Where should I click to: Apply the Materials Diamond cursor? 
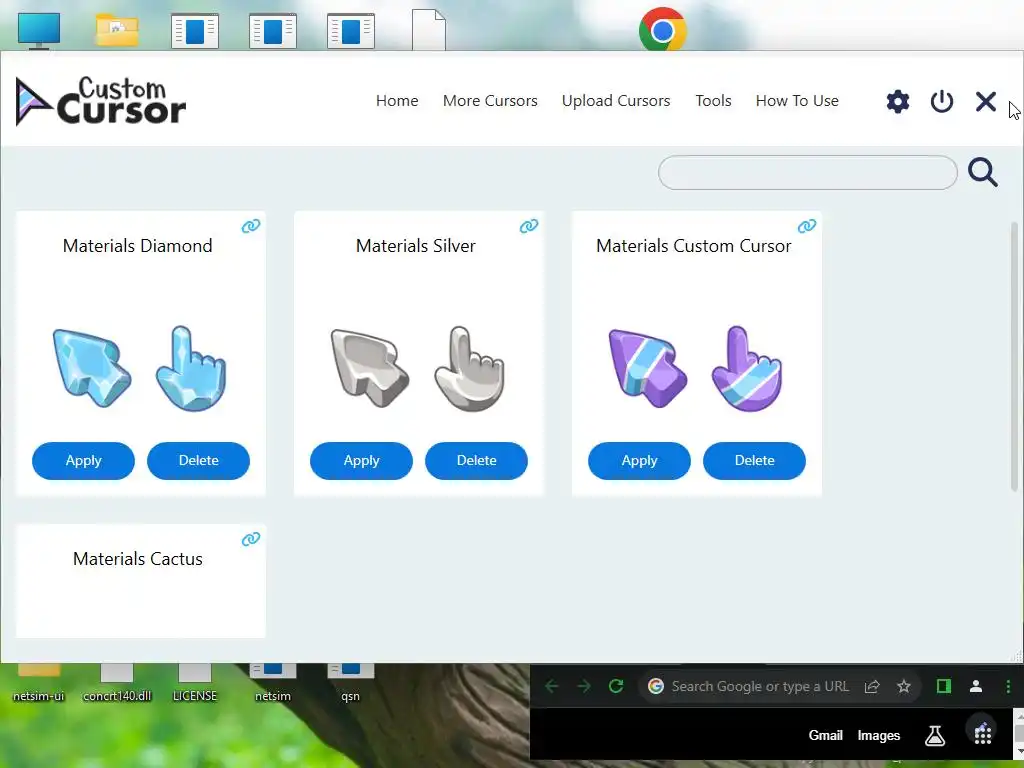[84, 460]
